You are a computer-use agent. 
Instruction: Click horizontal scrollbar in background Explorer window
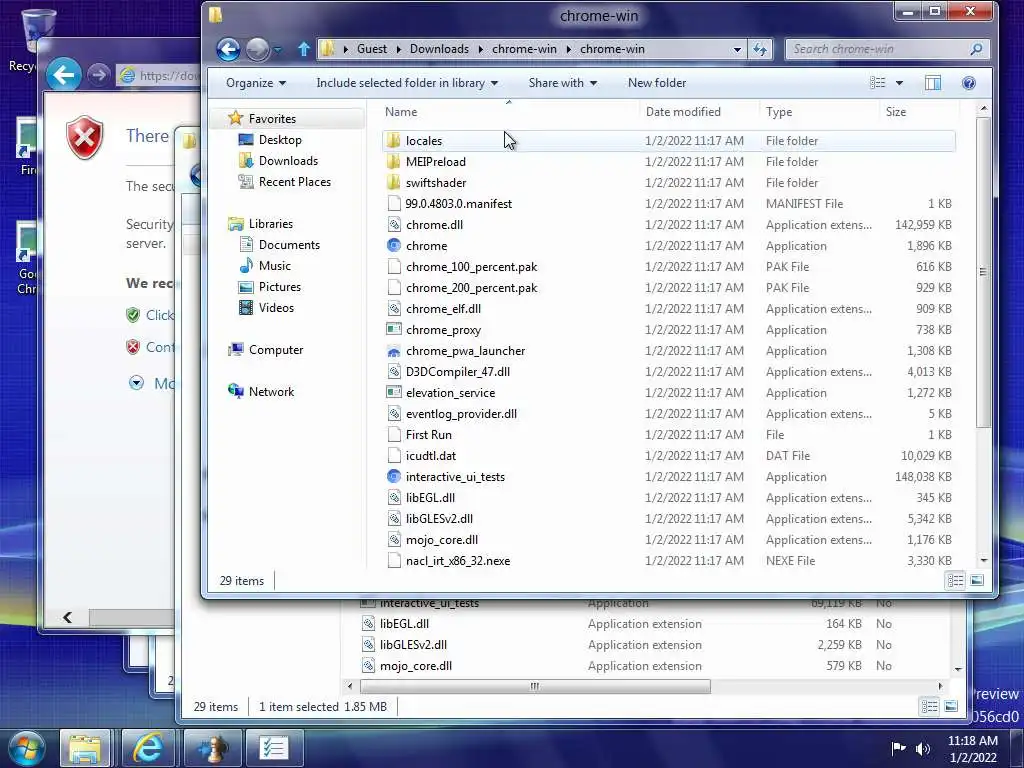535,686
